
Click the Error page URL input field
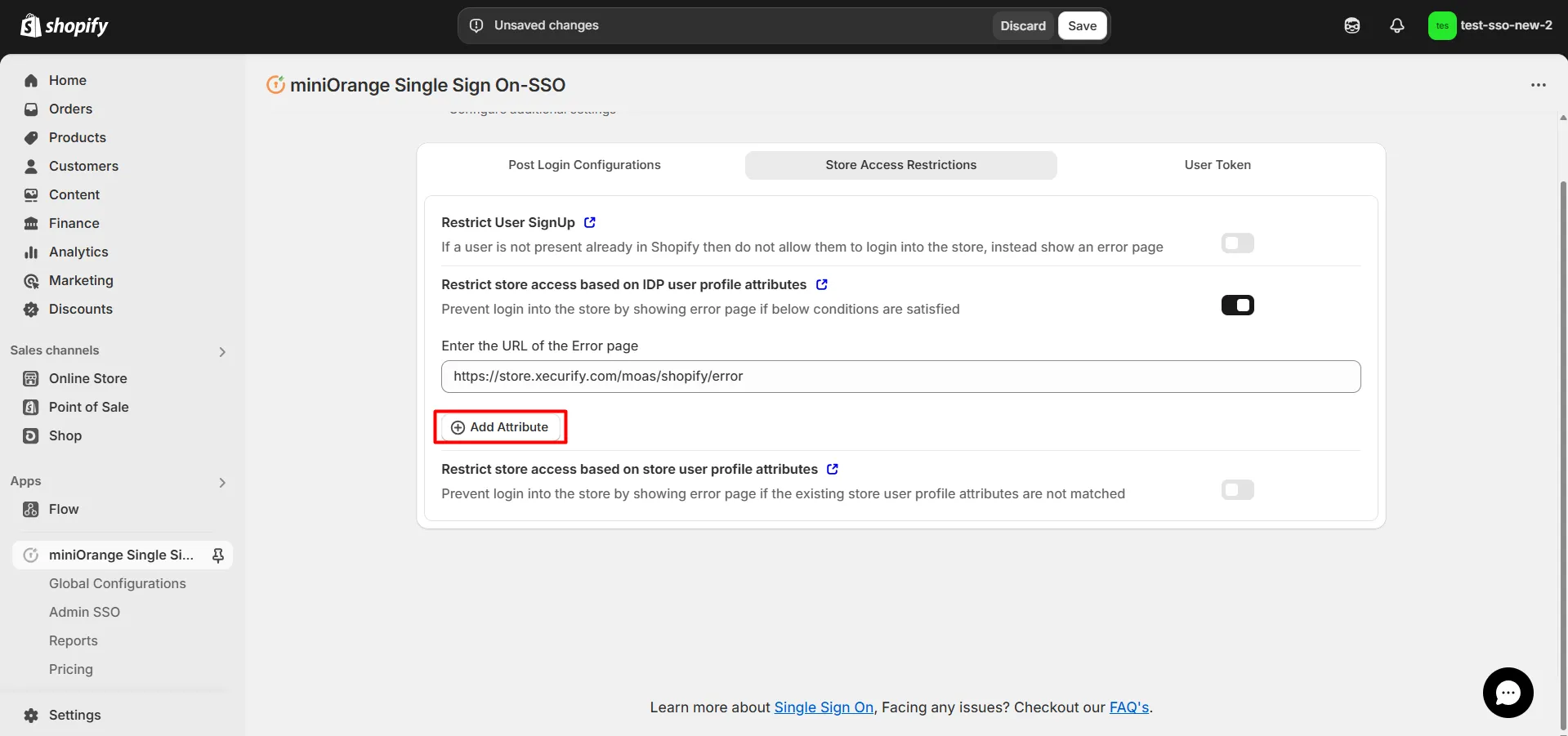(900, 377)
